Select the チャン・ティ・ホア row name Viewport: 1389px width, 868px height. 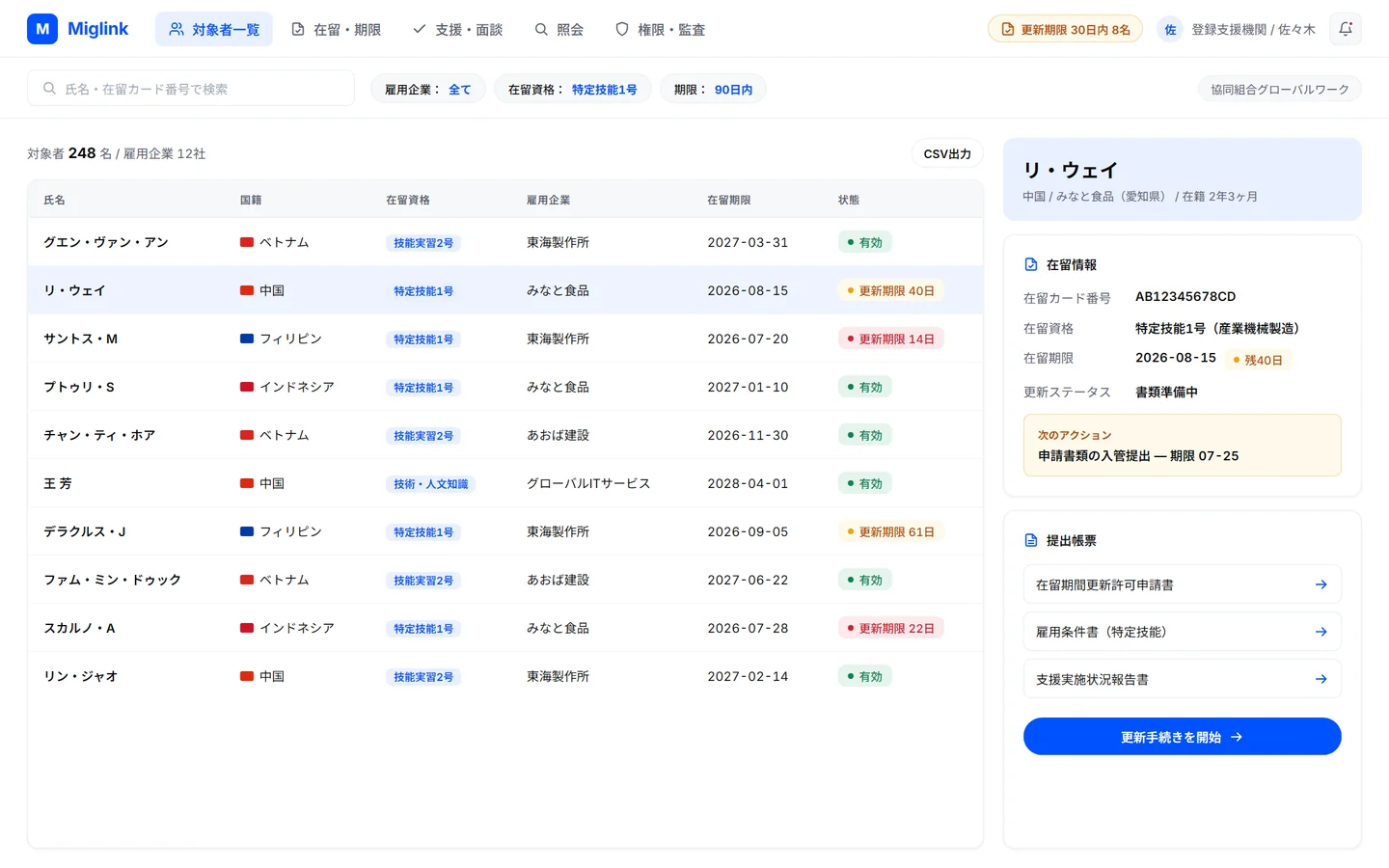[x=99, y=435]
